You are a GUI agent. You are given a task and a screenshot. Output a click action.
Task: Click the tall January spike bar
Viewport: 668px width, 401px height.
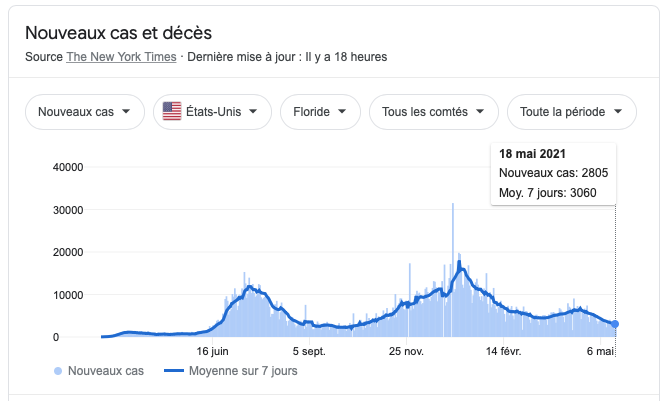pyautogui.click(x=453, y=269)
